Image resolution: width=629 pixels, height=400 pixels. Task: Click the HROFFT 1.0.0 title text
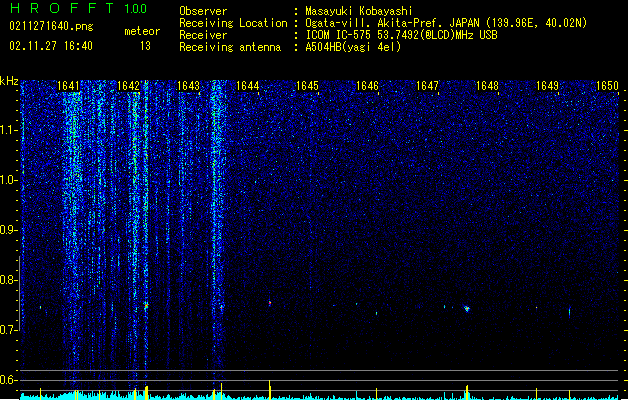(79, 8)
